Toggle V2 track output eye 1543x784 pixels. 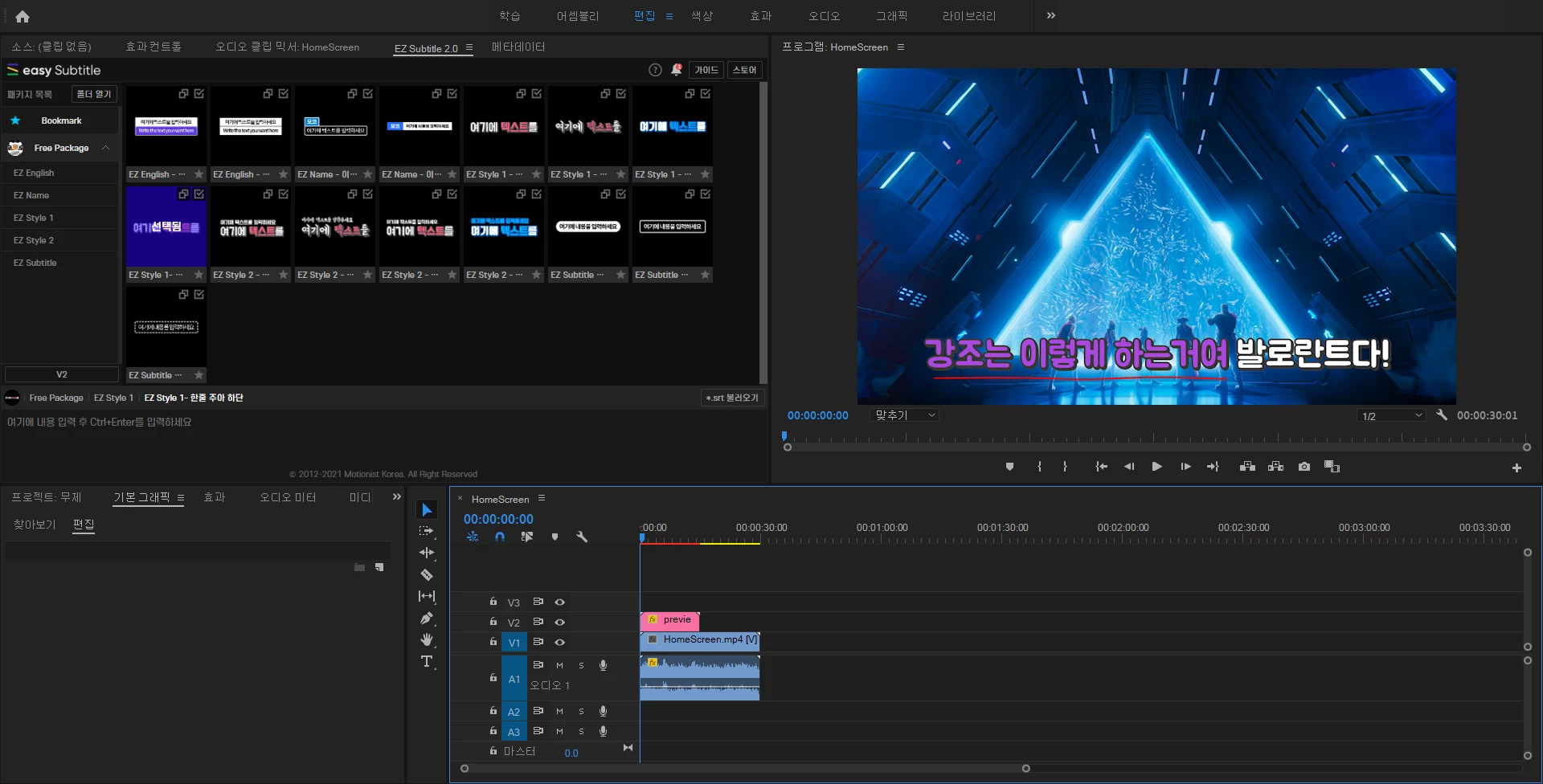click(559, 622)
